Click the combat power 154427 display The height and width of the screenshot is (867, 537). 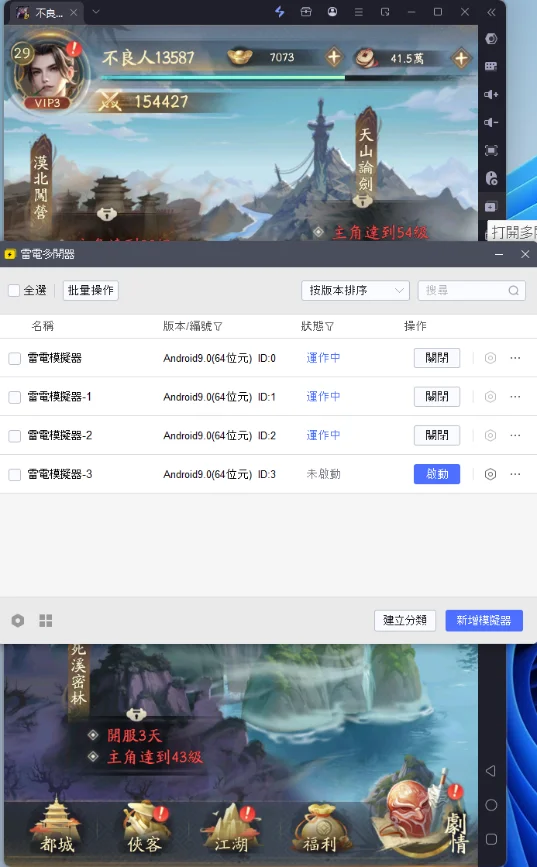(x=145, y=102)
